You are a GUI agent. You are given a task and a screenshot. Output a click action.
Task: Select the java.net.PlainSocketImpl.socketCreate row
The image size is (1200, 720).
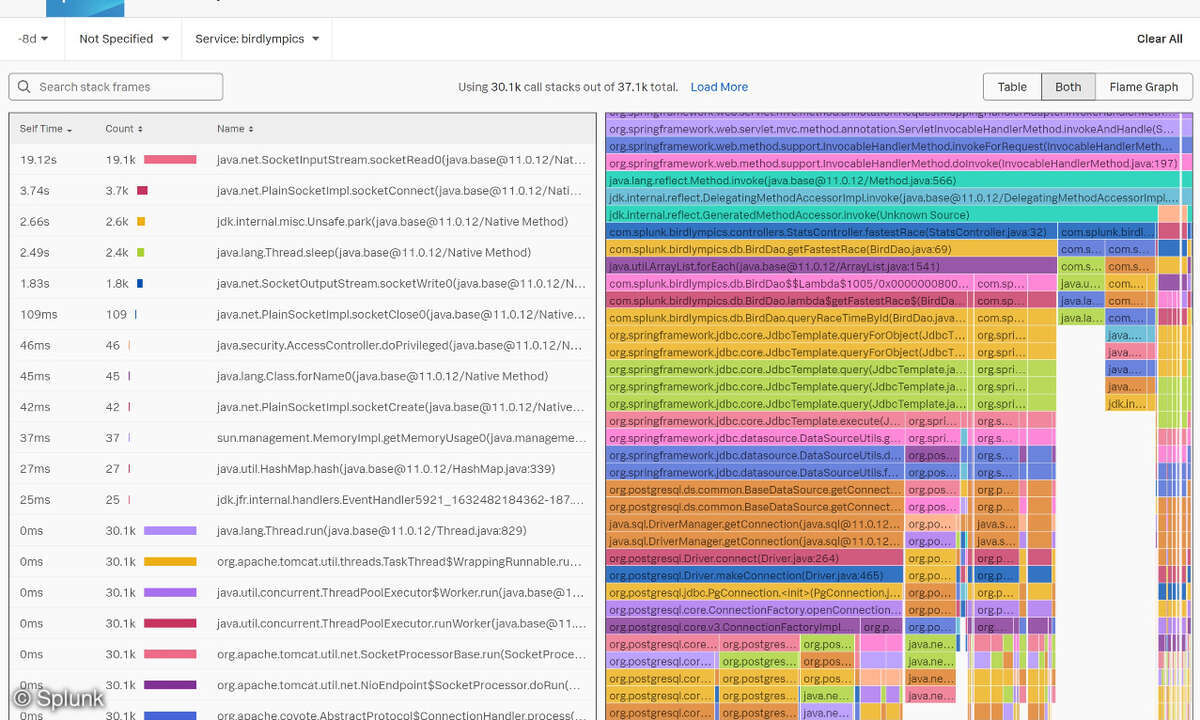pos(303,408)
